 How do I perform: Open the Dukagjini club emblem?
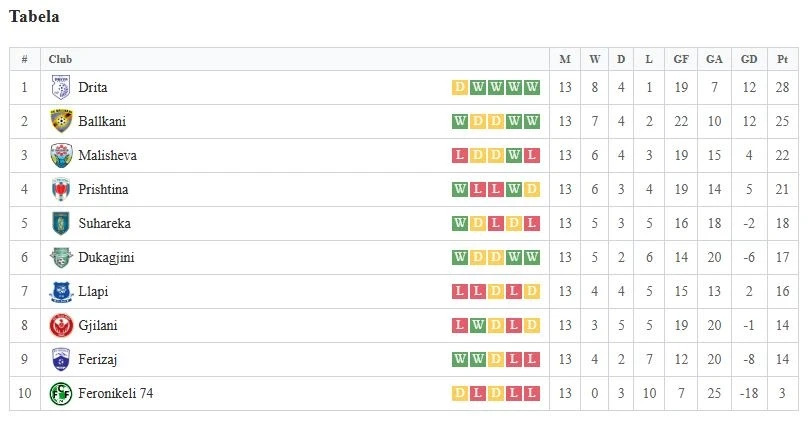pos(61,258)
